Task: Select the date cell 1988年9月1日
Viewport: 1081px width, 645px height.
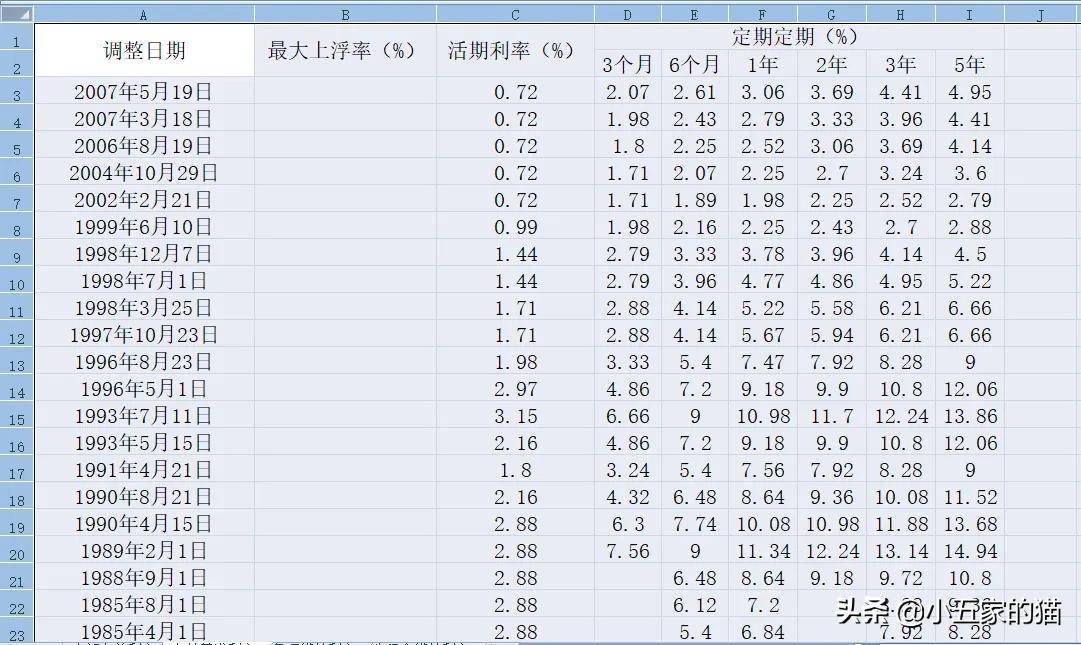Action: tap(144, 577)
